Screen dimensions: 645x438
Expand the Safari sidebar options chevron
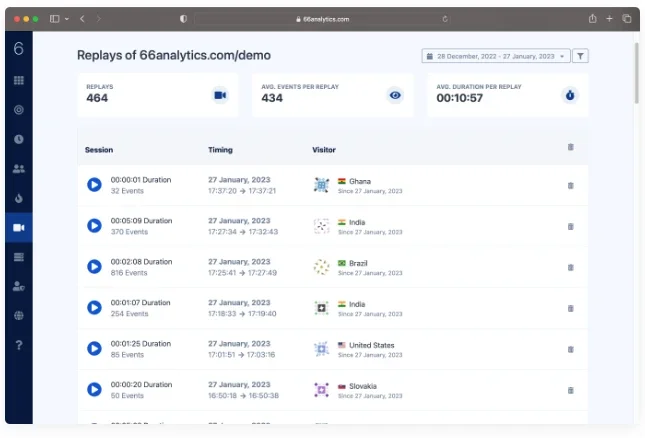pos(67,19)
